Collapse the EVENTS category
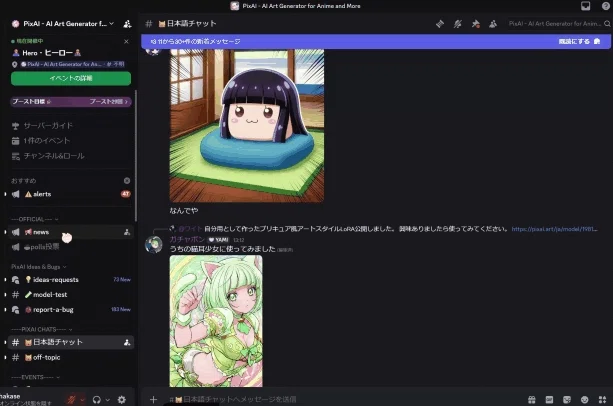Screen dimensions: 613x406 [36, 377]
